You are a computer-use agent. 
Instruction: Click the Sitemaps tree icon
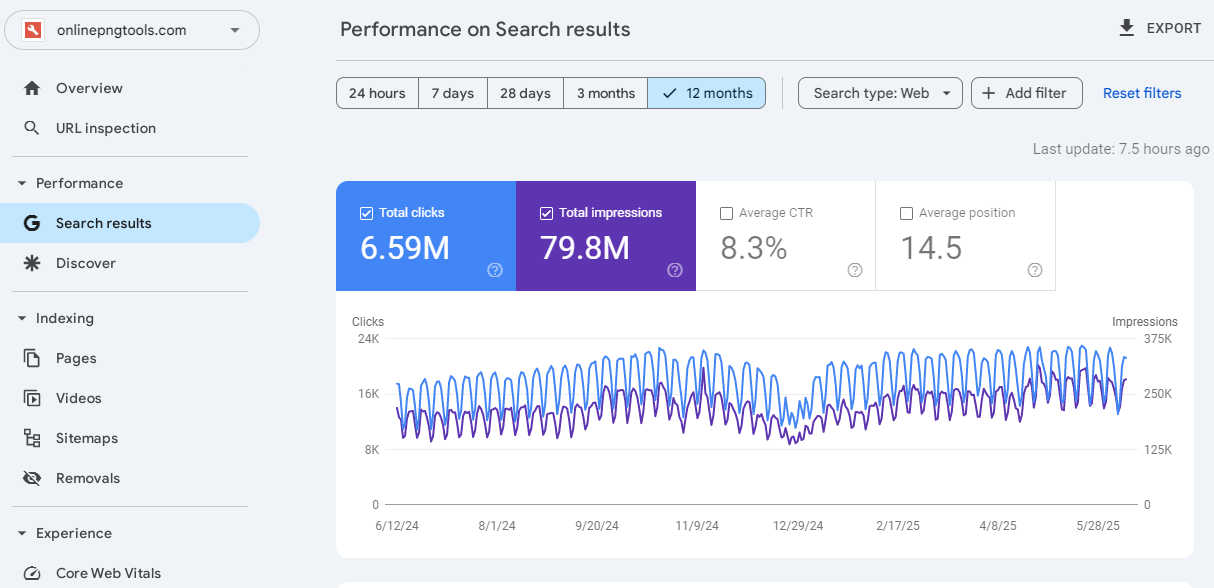[32, 438]
